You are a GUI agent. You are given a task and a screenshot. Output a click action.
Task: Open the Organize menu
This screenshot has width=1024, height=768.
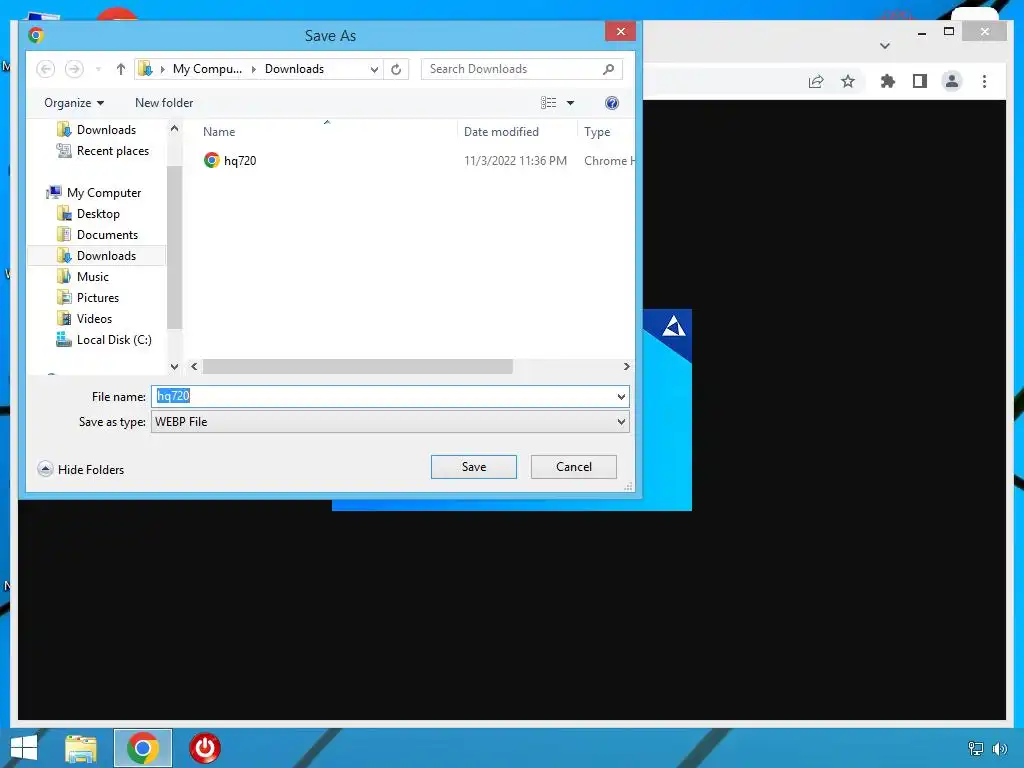74,103
